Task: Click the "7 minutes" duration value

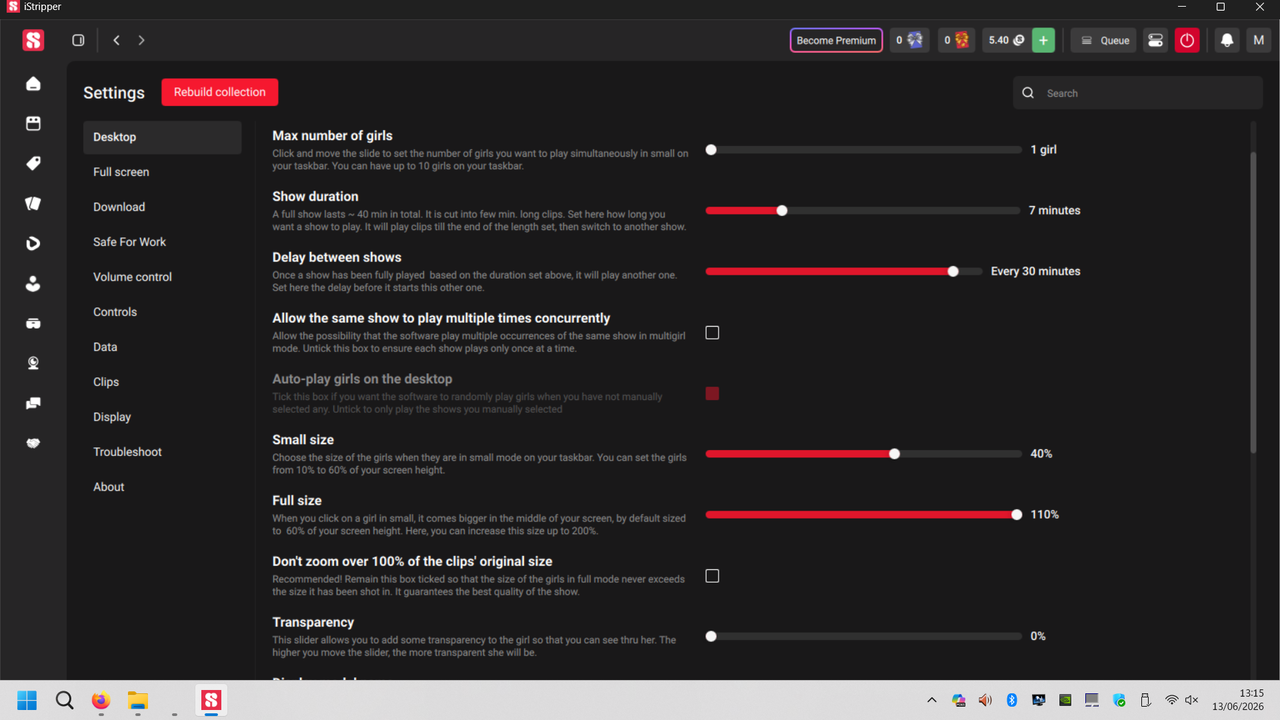Action: [x=1055, y=211]
